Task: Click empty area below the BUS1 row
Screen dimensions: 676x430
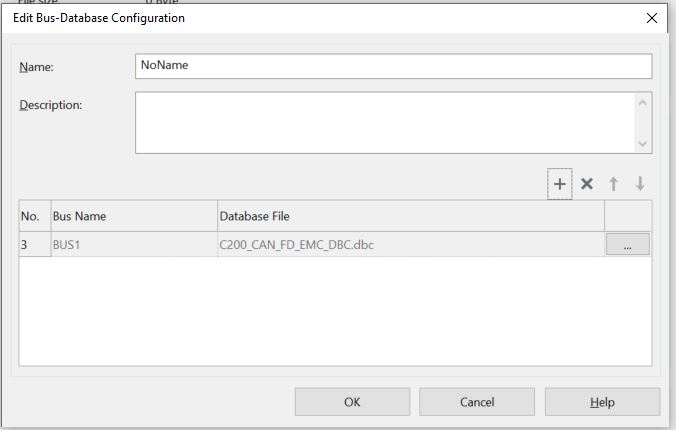Action: tap(335, 312)
